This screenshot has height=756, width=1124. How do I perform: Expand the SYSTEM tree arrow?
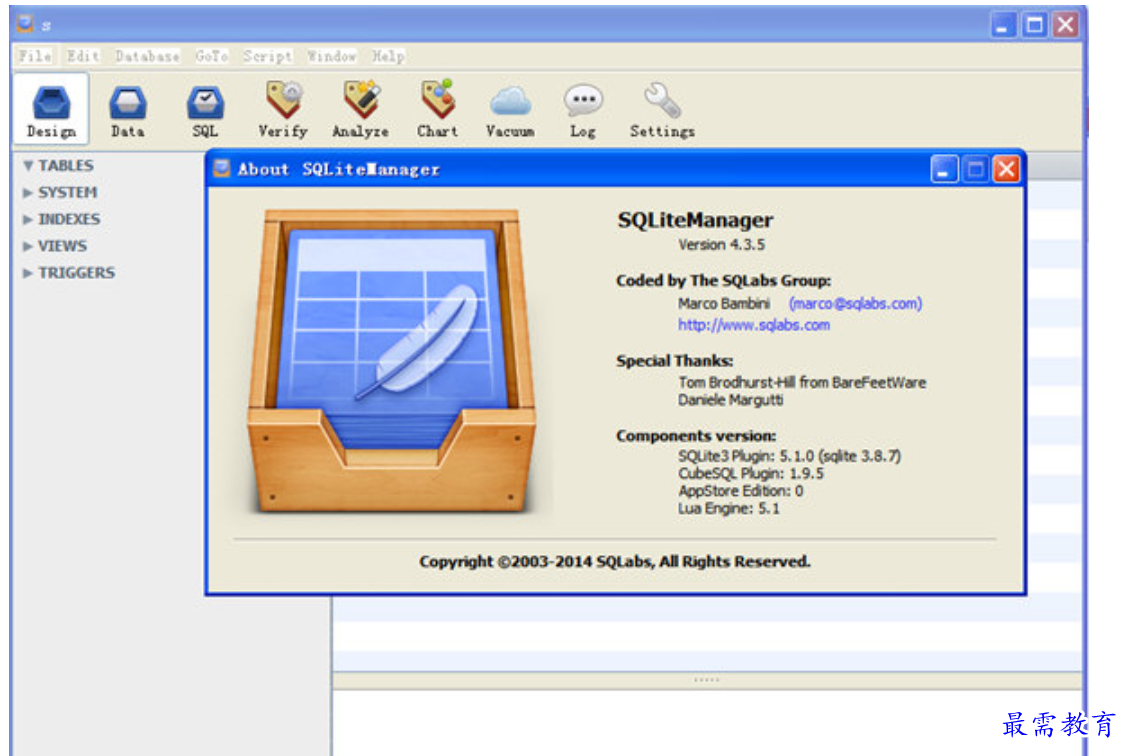point(28,193)
